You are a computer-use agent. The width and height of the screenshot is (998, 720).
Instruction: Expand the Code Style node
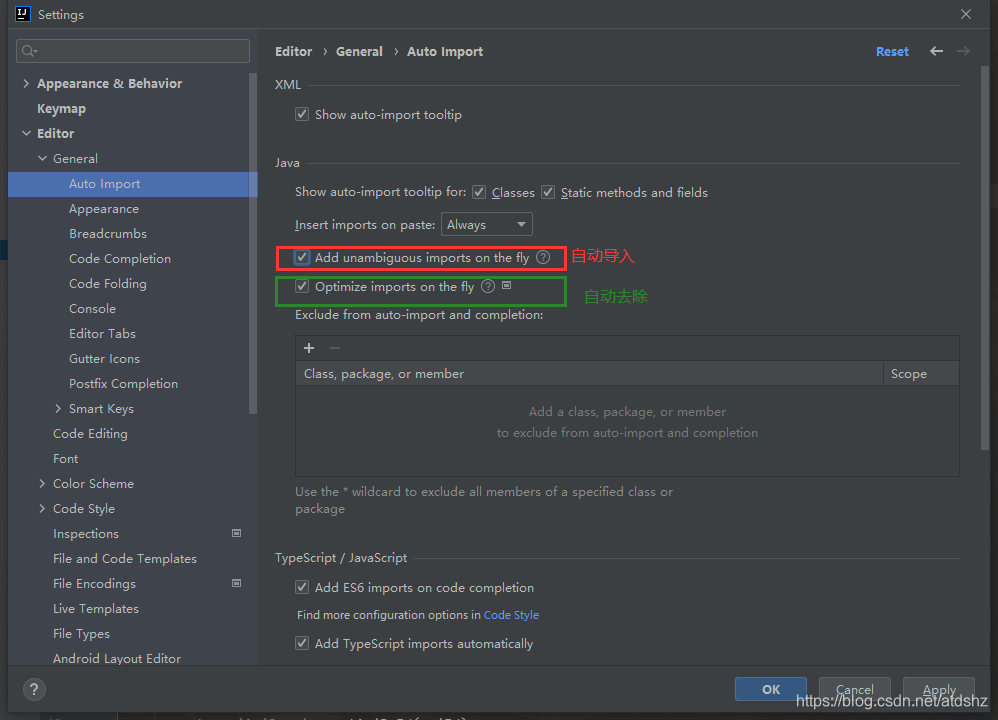tap(42, 508)
